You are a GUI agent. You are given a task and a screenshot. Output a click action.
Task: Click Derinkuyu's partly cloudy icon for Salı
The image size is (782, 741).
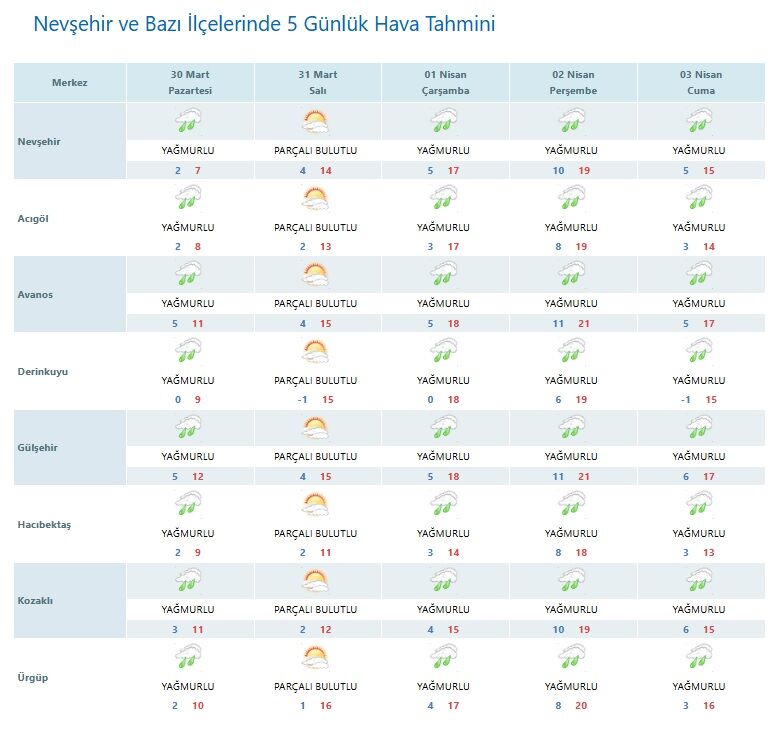(315, 352)
